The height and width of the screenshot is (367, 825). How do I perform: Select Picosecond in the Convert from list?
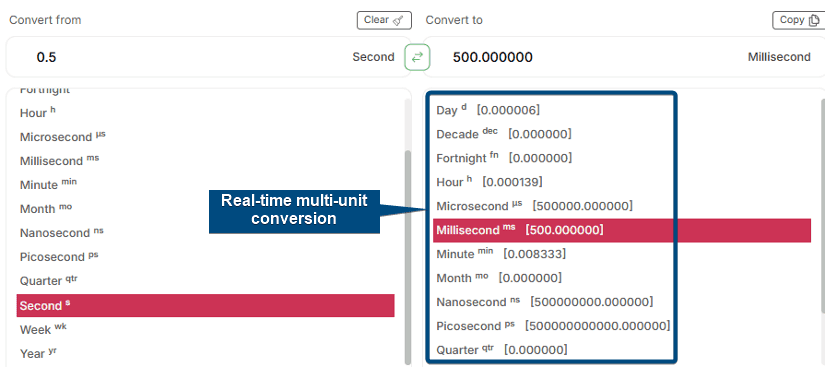click(x=205, y=257)
